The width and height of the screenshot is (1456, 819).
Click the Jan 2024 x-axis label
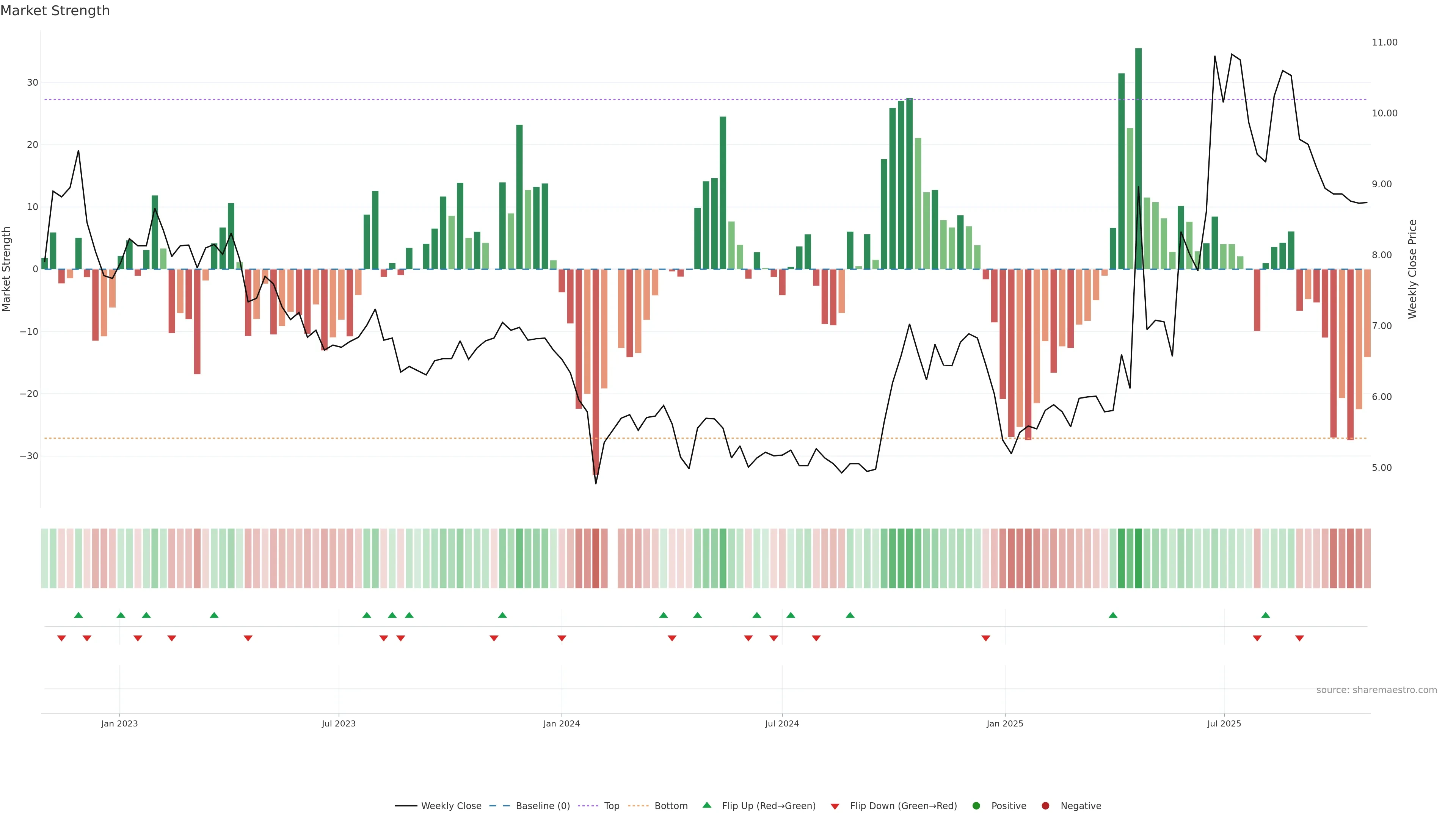(561, 723)
